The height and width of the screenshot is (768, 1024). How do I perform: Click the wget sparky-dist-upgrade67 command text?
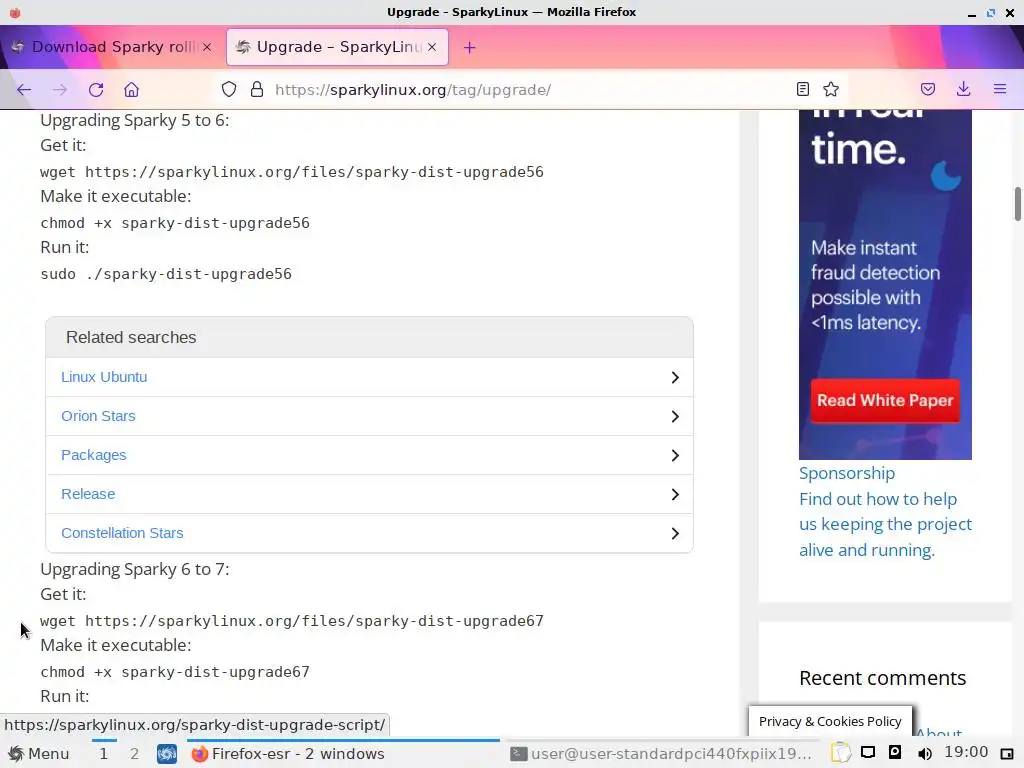click(291, 620)
